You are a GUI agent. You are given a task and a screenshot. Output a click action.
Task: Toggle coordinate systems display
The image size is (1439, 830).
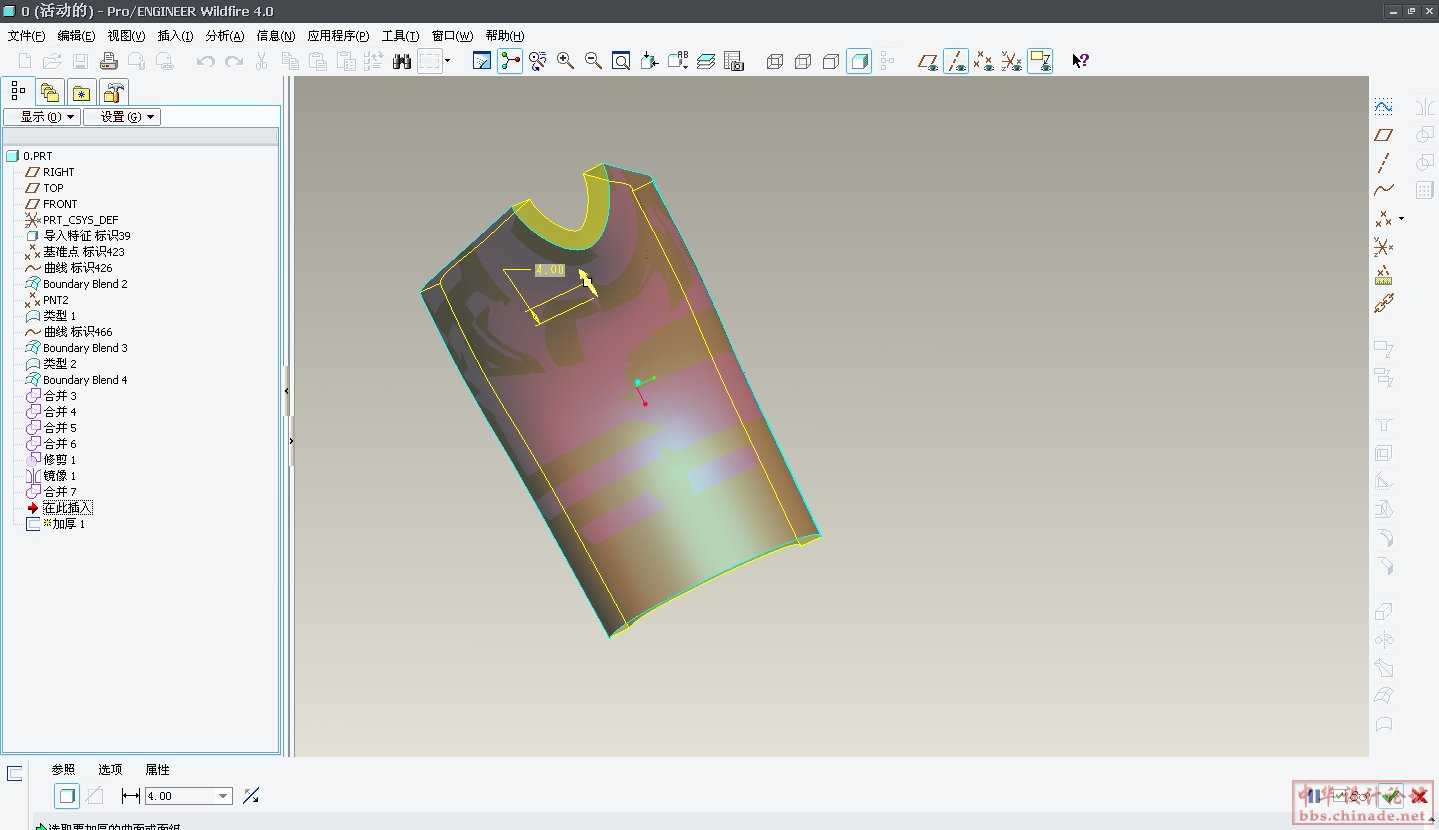click(x=1012, y=61)
